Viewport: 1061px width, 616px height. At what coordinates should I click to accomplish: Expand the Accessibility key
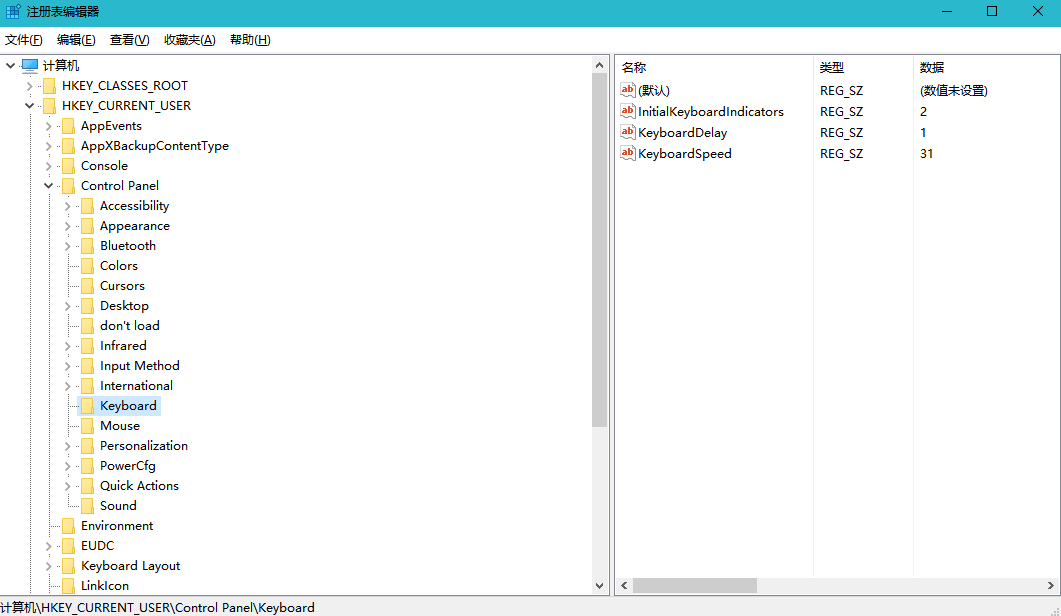tap(66, 205)
